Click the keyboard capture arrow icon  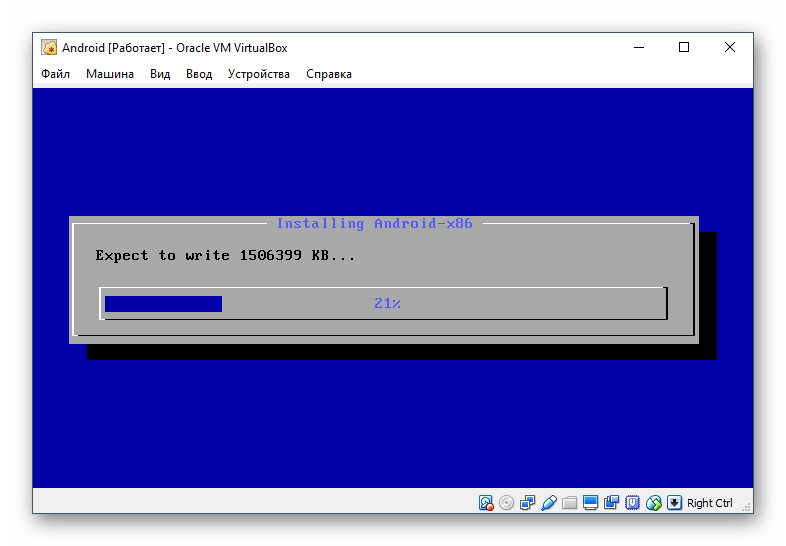tap(674, 502)
